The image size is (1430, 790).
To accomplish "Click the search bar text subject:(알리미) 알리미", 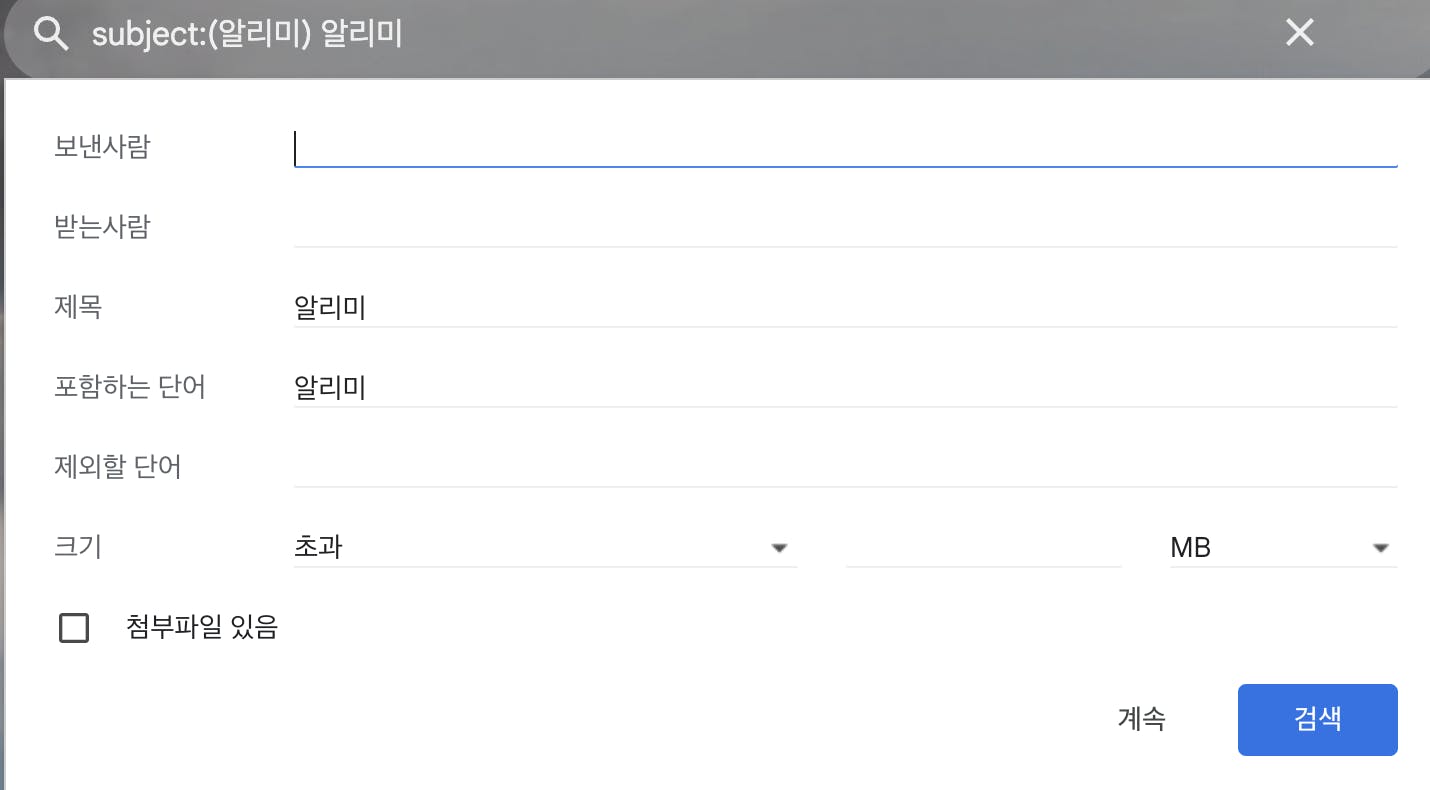I will tap(247, 34).
